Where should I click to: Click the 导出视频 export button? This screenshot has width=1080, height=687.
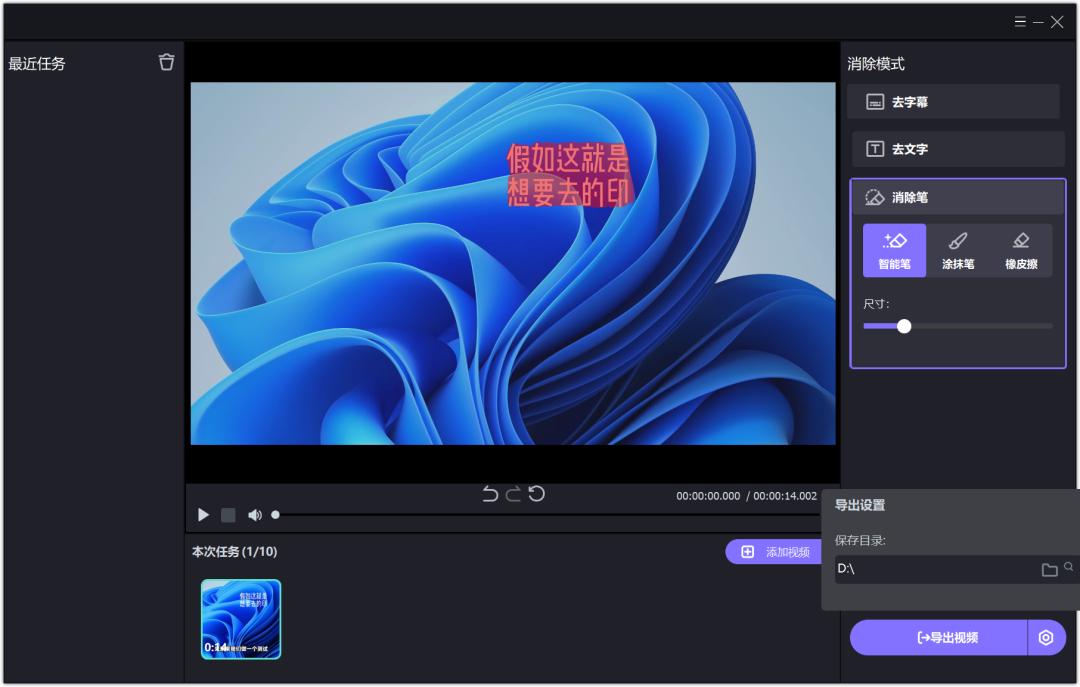[938, 637]
